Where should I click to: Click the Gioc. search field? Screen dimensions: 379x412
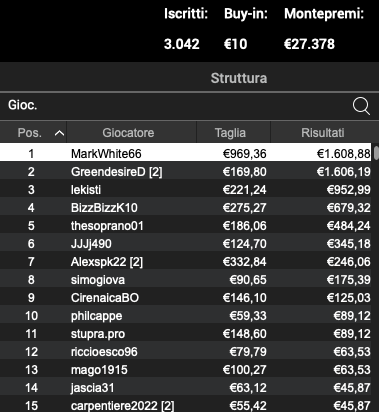[x=173, y=106]
